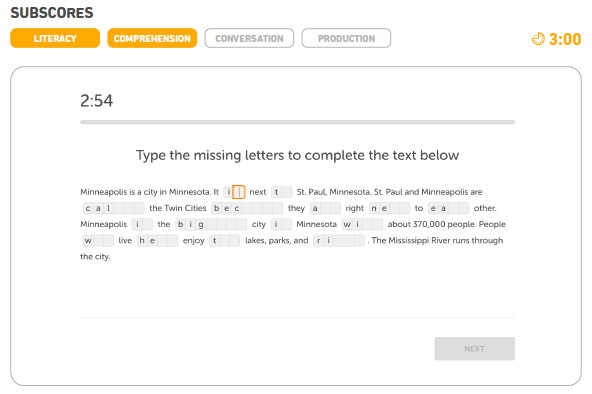The image size is (592, 394).
Task: Focus the highlighted blank after 'i' in 'It i_'
Action: coord(239,192)
